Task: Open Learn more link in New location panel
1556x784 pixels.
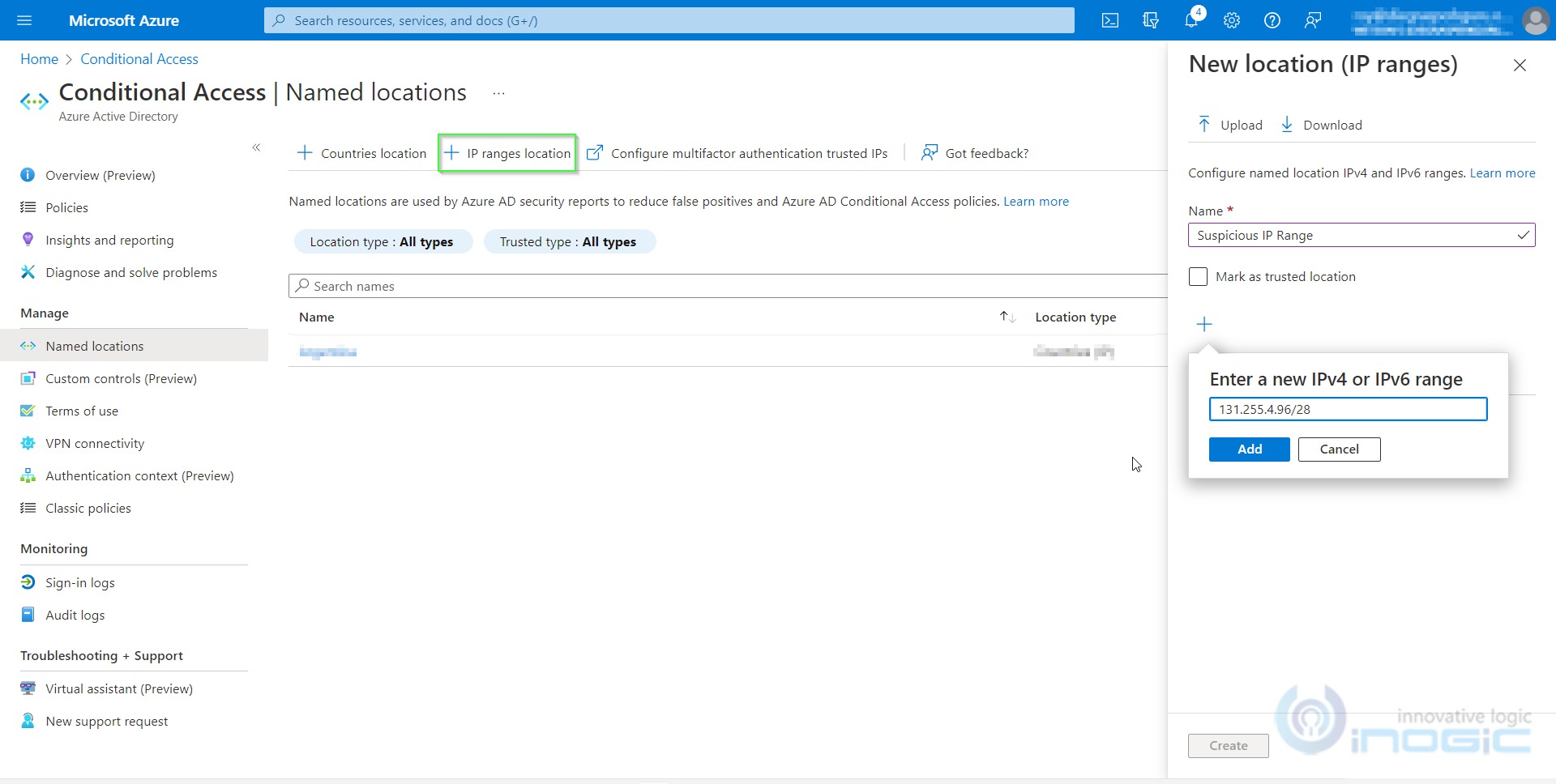Action: (1503, 173)
